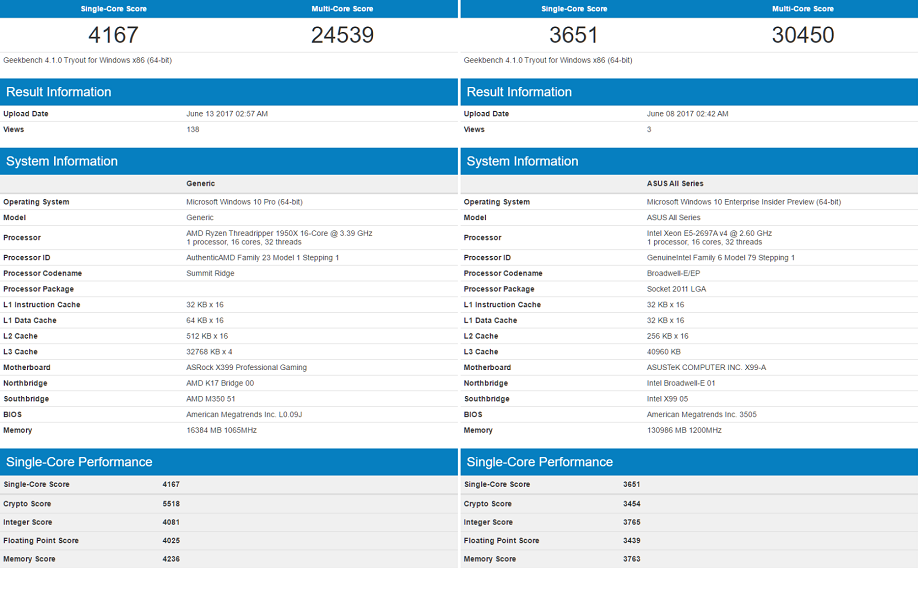
Task: Select the Integer Score 4081 value
Action: click(171, 522)
